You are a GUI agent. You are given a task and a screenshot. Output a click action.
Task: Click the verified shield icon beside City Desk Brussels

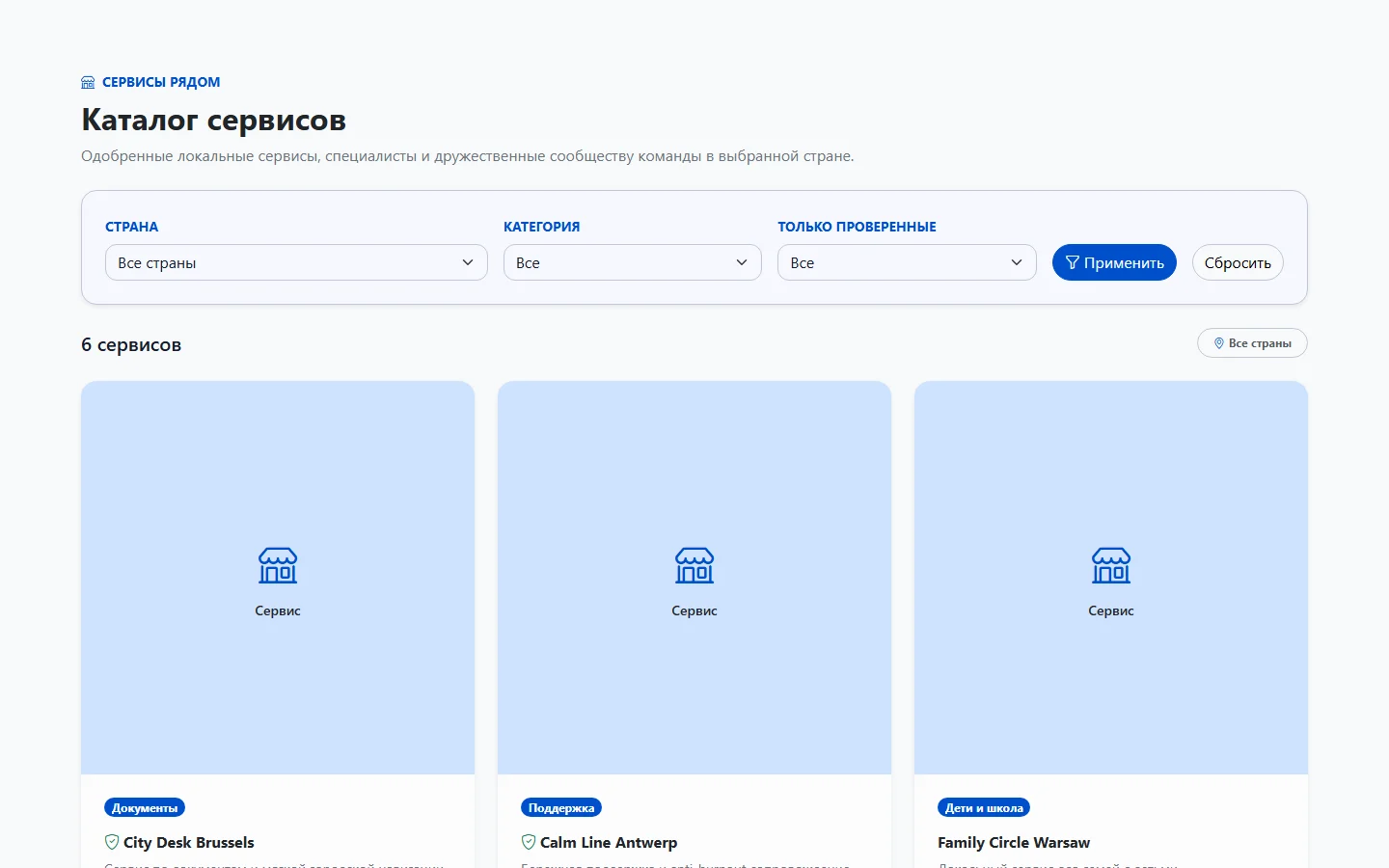click(x=112, y=842)
